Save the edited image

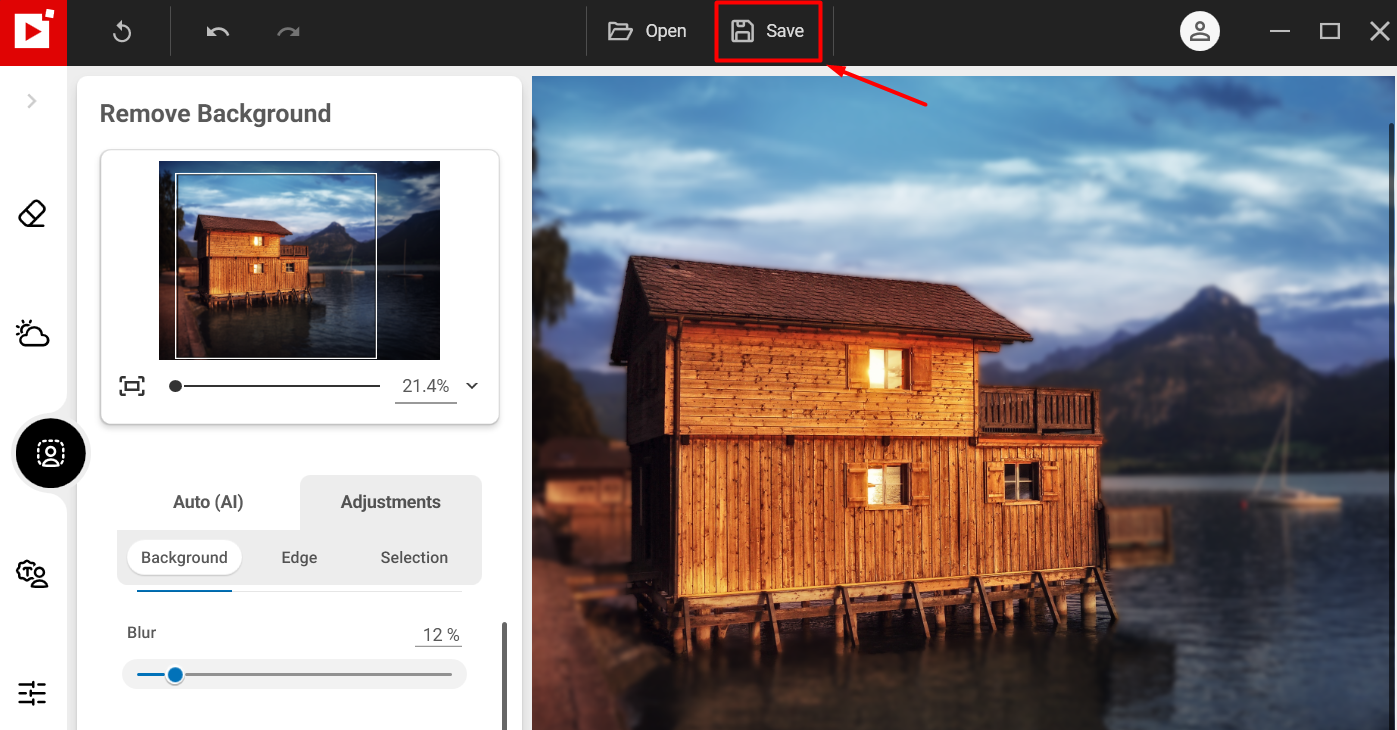(768, 31)
